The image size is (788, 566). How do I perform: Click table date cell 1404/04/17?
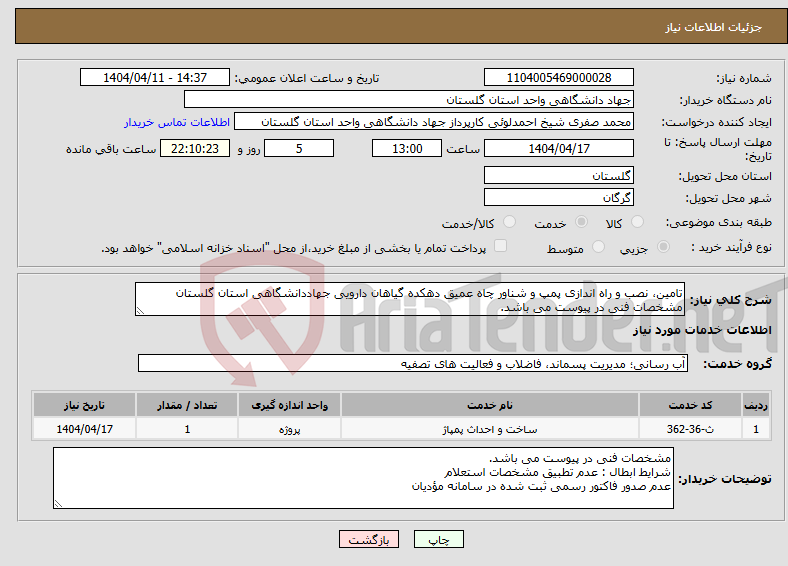pos(84,429)
